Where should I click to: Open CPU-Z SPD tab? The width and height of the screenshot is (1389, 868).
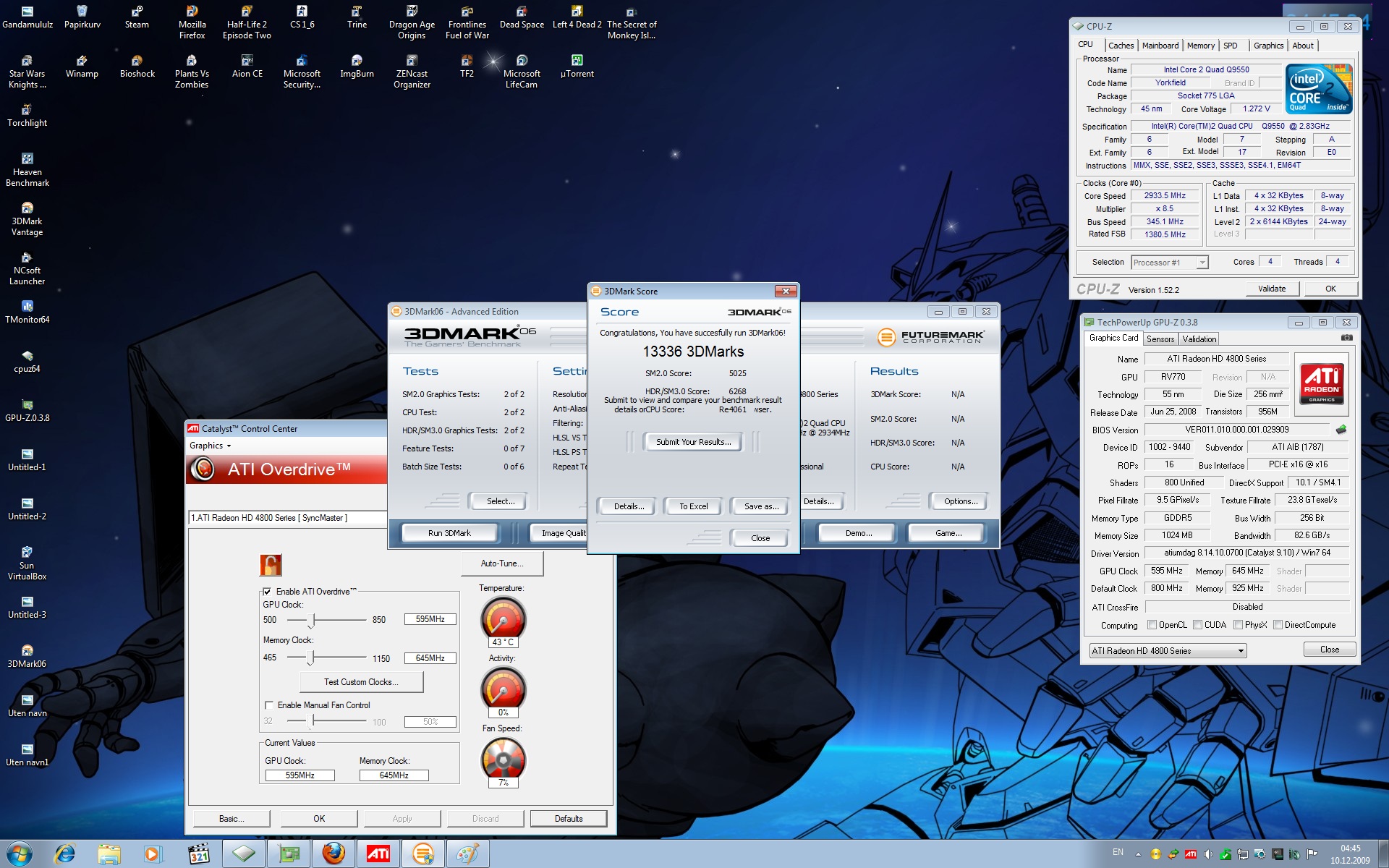point(1230,46)
